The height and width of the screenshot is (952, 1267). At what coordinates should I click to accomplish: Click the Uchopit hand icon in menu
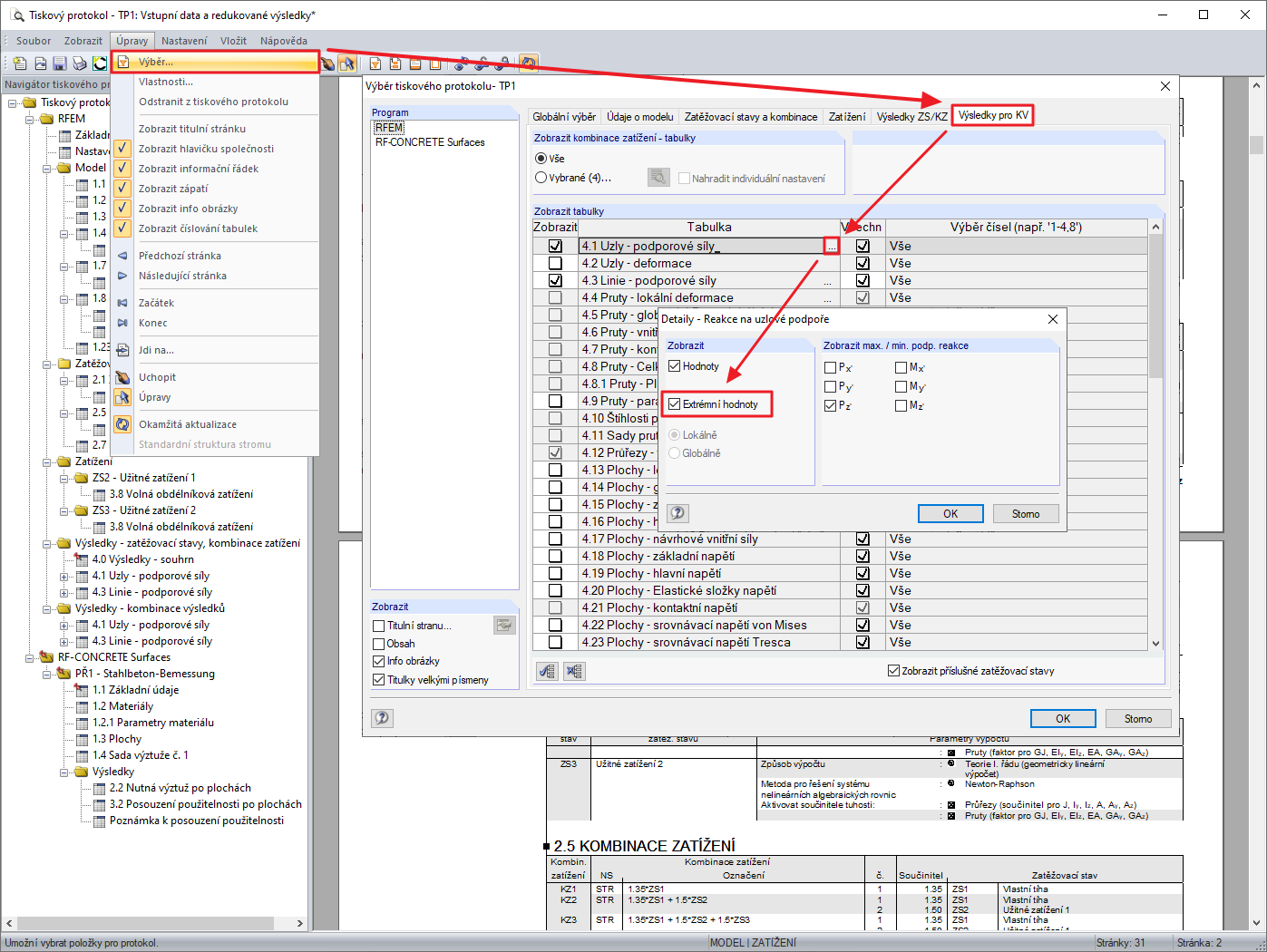coord(122,377)
